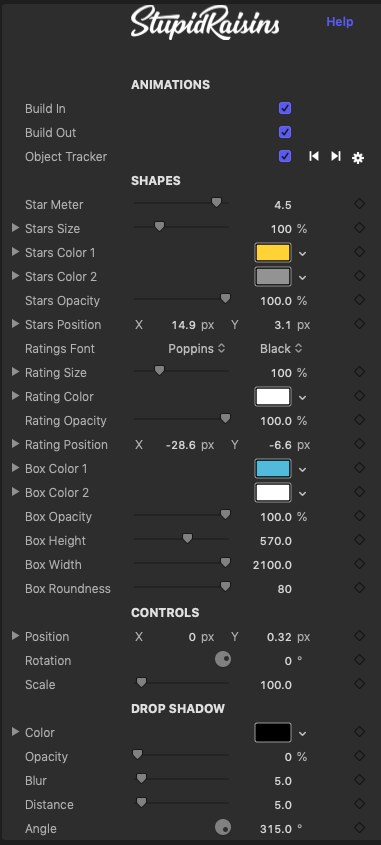Uncheck the Build Out animation
Image resolution: width=381 pixels, height=845 pixels.
click(285, 132)
